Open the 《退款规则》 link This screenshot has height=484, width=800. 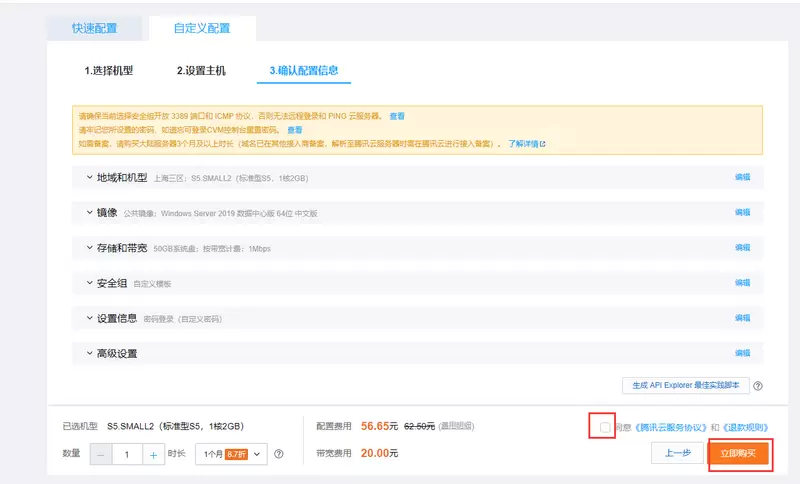745,427
